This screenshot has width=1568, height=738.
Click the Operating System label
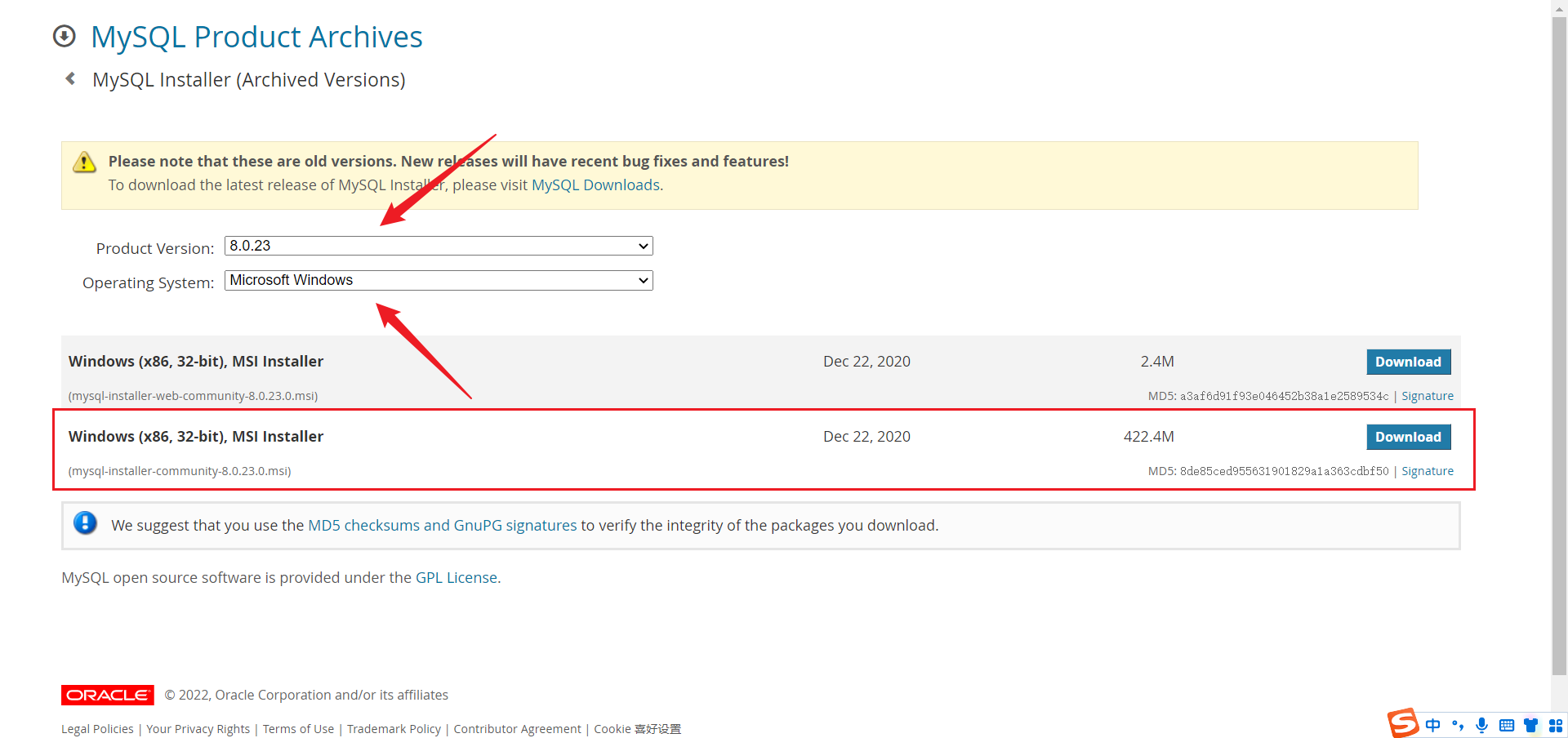(x=148, y=283)
